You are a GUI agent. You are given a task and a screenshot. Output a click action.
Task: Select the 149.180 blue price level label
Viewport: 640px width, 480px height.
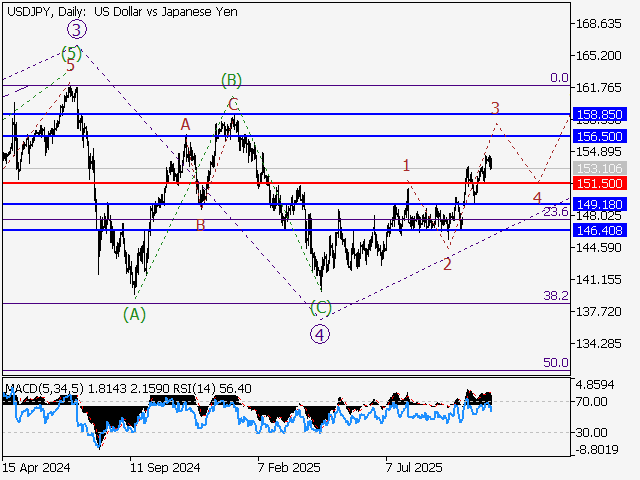coord(600,204)
